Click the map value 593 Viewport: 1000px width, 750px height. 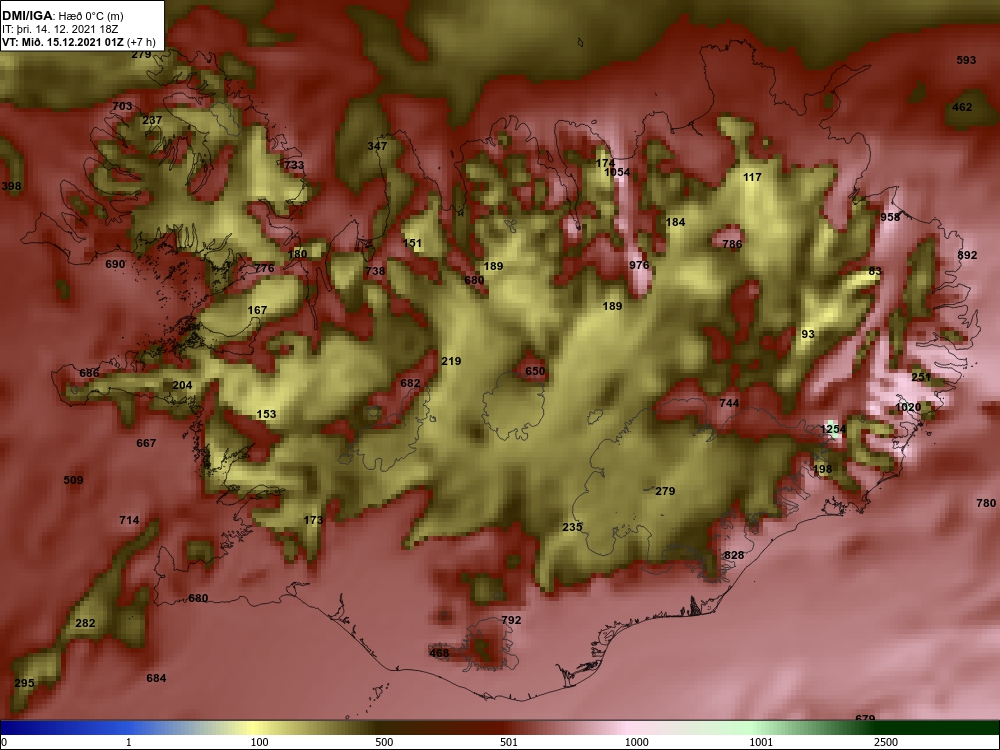click(966, 61)
